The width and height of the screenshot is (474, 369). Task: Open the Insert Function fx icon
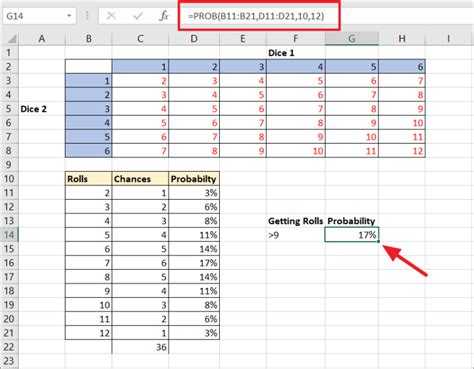pyautogui.click(x=164, y=16)
